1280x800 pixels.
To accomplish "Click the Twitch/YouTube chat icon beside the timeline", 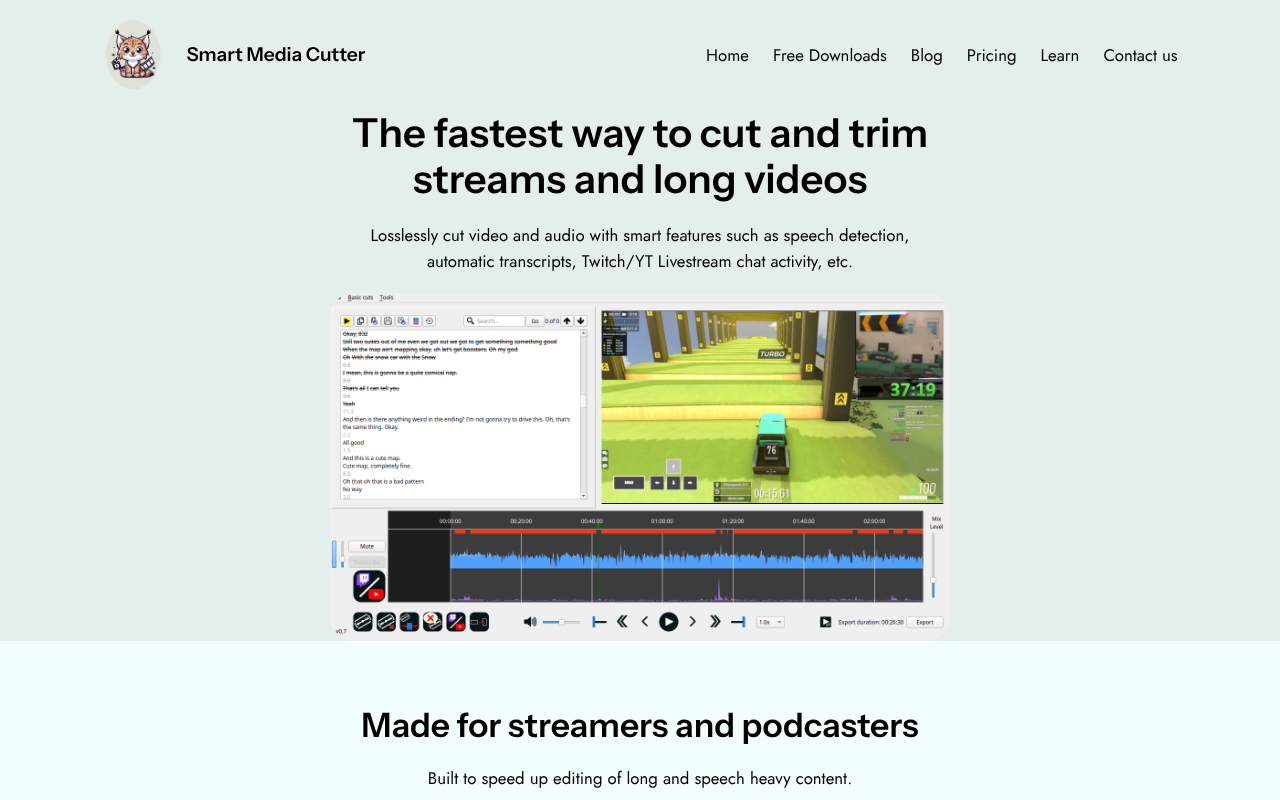I will (369, 586).
